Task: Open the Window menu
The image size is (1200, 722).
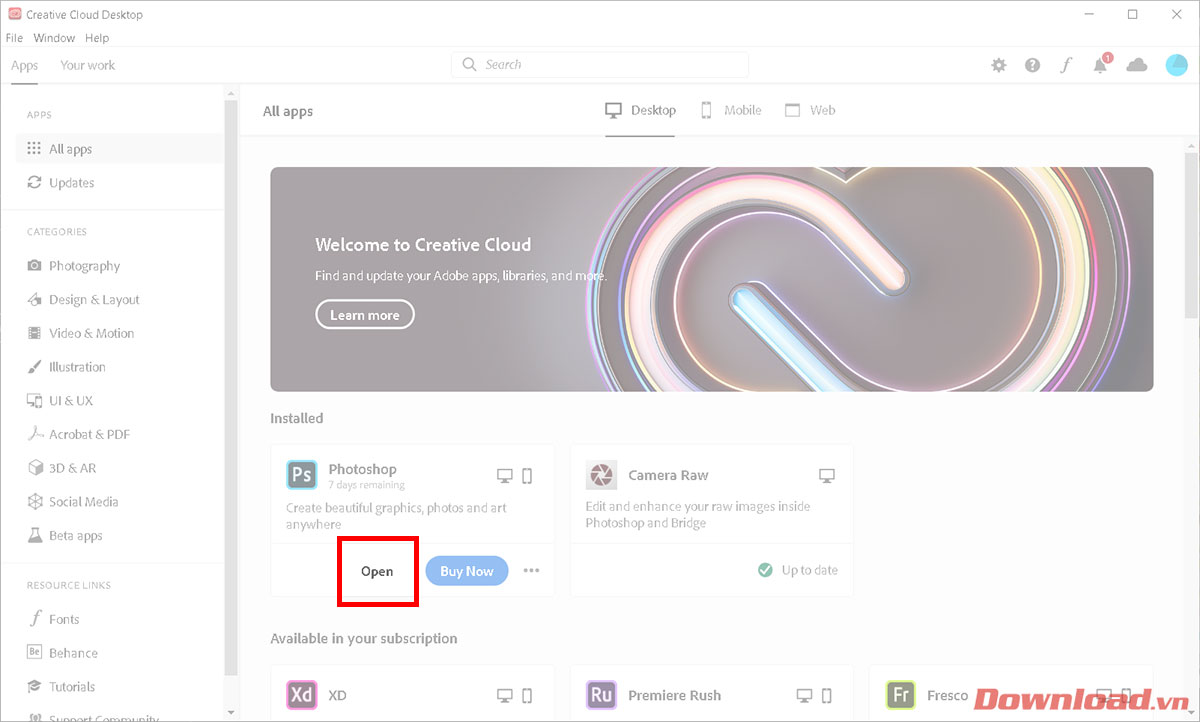Action: point(54,38)
